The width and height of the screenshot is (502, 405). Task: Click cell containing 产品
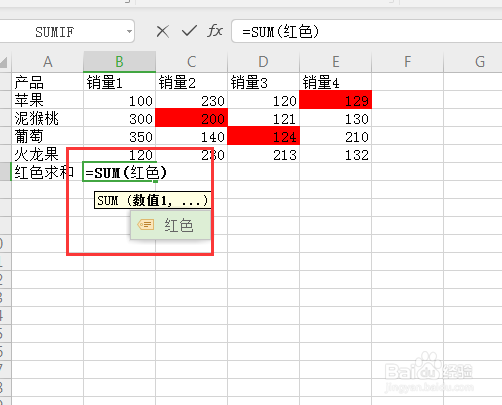point(47,82)
